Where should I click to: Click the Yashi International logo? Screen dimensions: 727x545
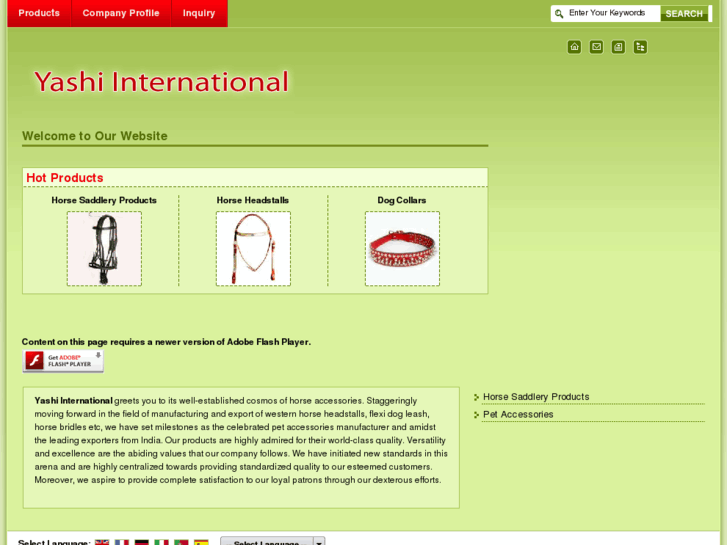[161, 82]
